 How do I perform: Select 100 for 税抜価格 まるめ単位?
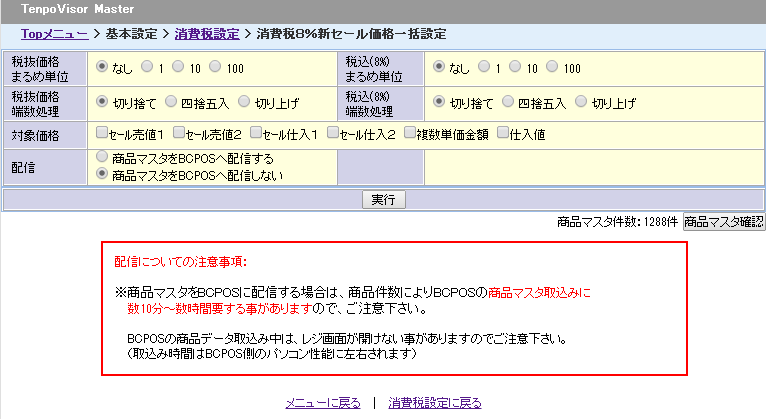click(x=215, y=66)
